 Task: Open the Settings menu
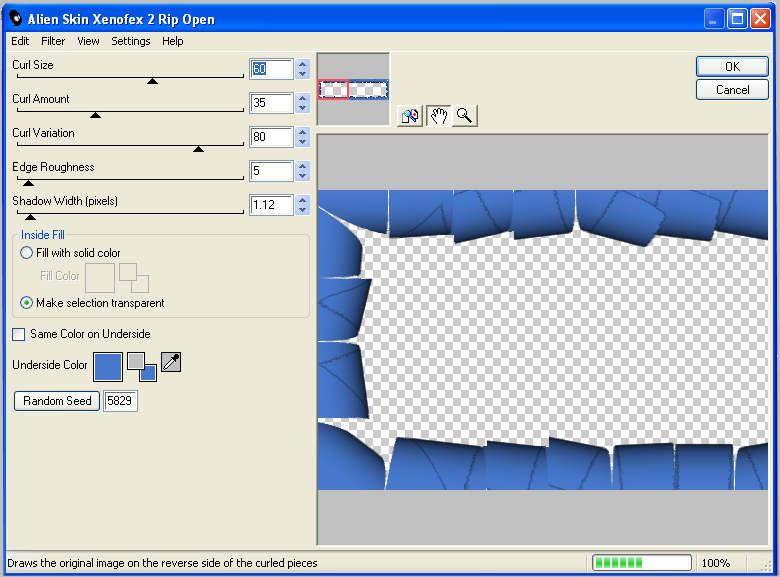coord(130,41)
